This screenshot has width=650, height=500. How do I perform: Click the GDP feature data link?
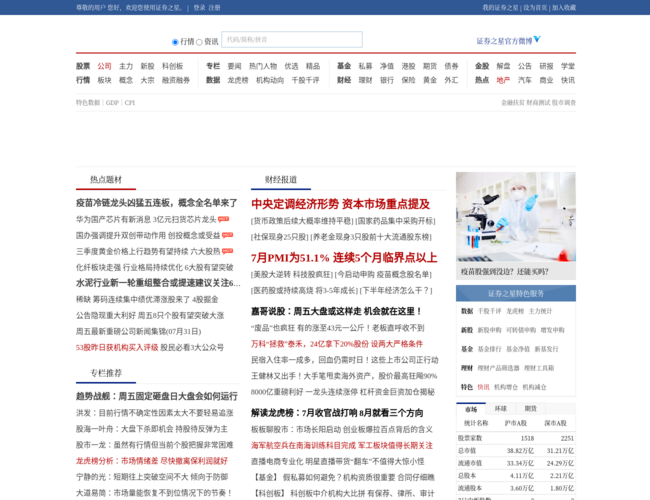tap(112, 102)
